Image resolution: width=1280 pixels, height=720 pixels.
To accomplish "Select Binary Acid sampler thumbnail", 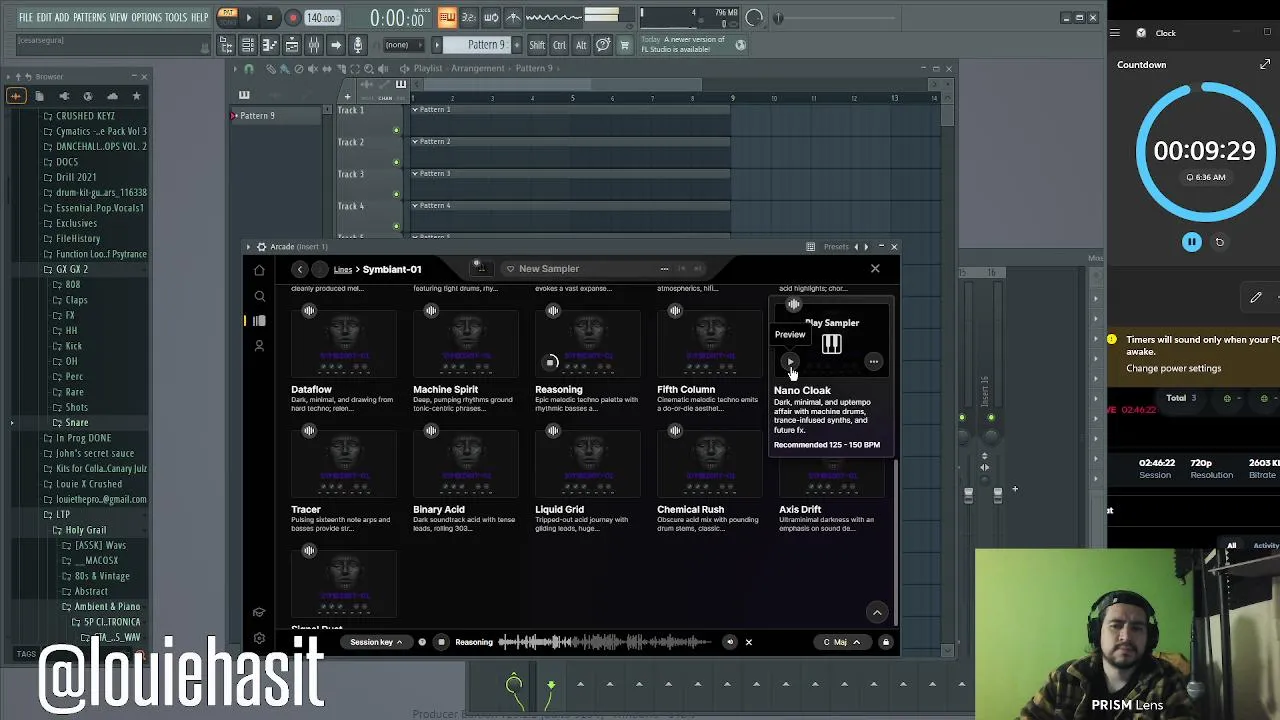I will coord(466,465).
